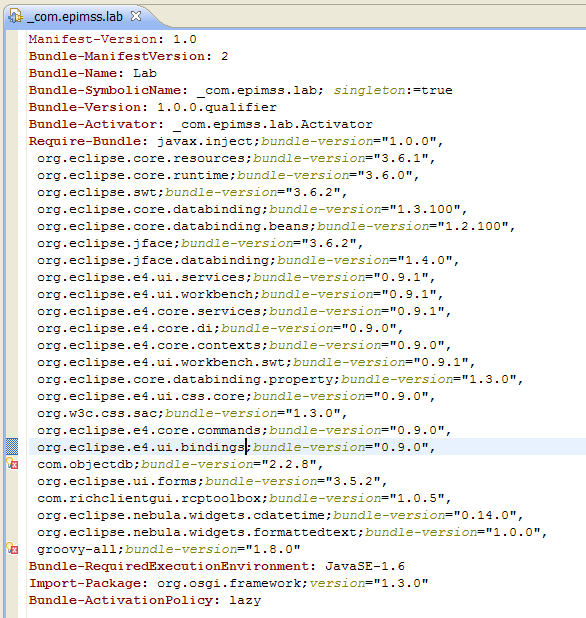Click the plug-in file icon on the tab
The image size is (586, 618).
[x=15, y=17]
